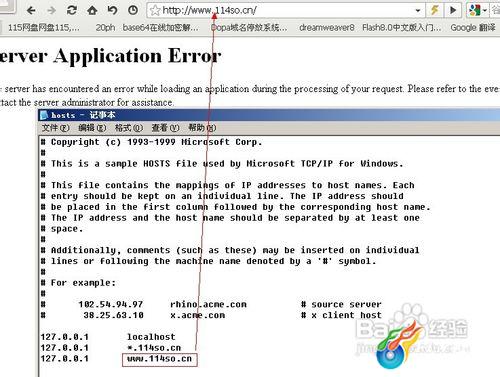Click the 'x.acme.com' example host

tap(198, 315)
